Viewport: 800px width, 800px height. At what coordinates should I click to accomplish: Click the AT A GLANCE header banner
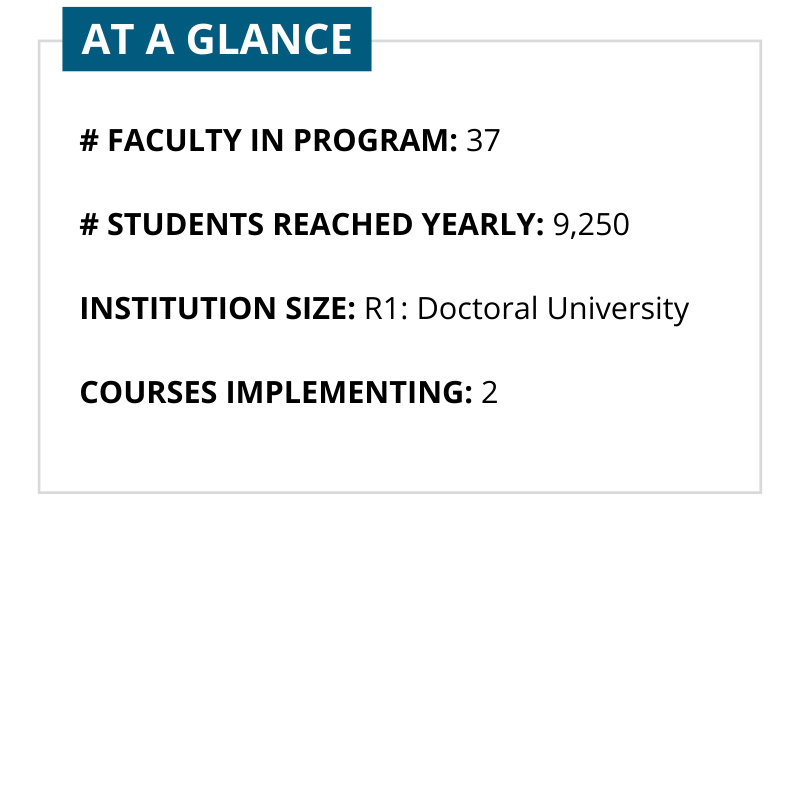[x=217, y=39]
